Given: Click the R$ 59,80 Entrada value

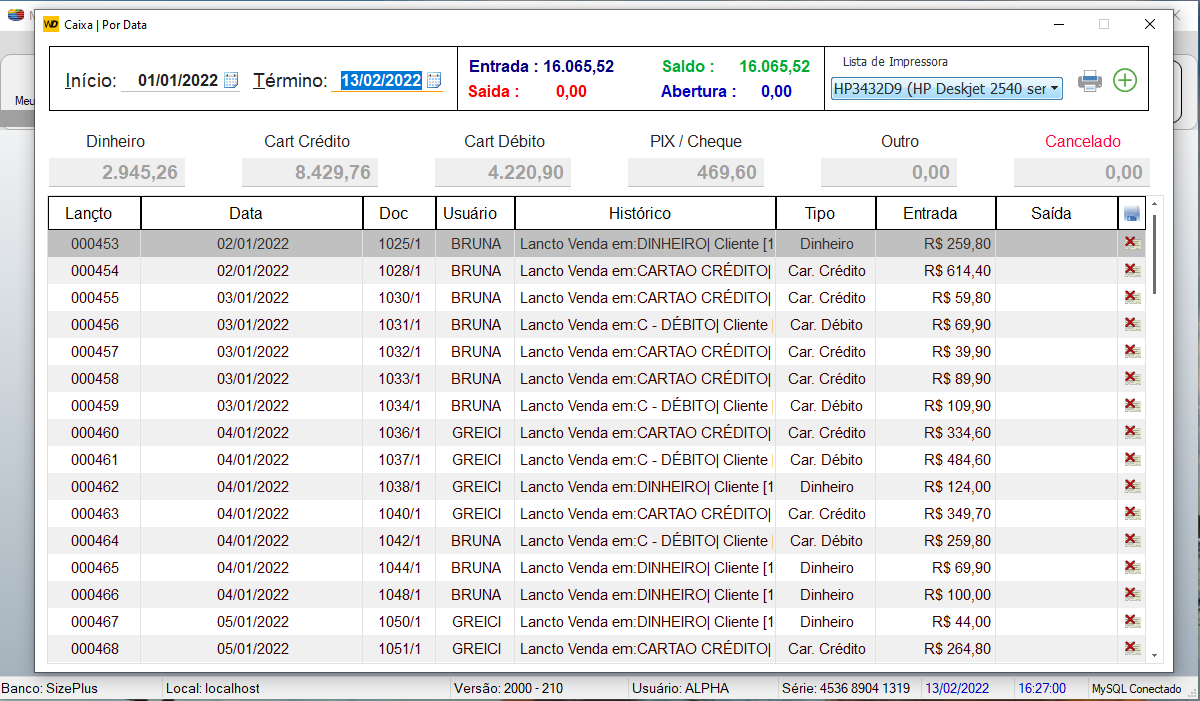Looking at the screenshot, I should point(961,298).
